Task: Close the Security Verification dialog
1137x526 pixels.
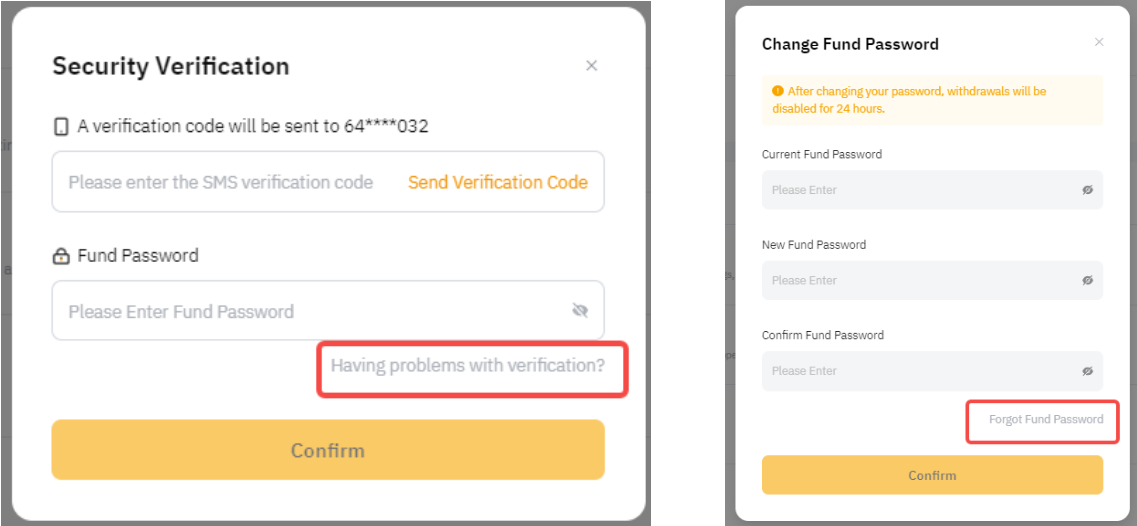Action: 591,66
